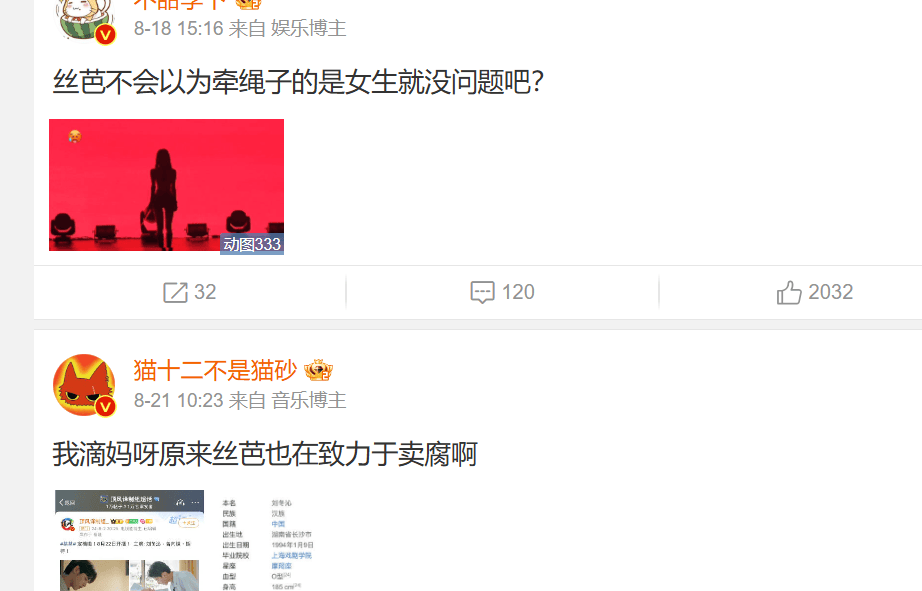The width and height of the screenshot is (922, 591).
Task: Click the 动图333 label on the GIF
Action: (x=252, y=244)
